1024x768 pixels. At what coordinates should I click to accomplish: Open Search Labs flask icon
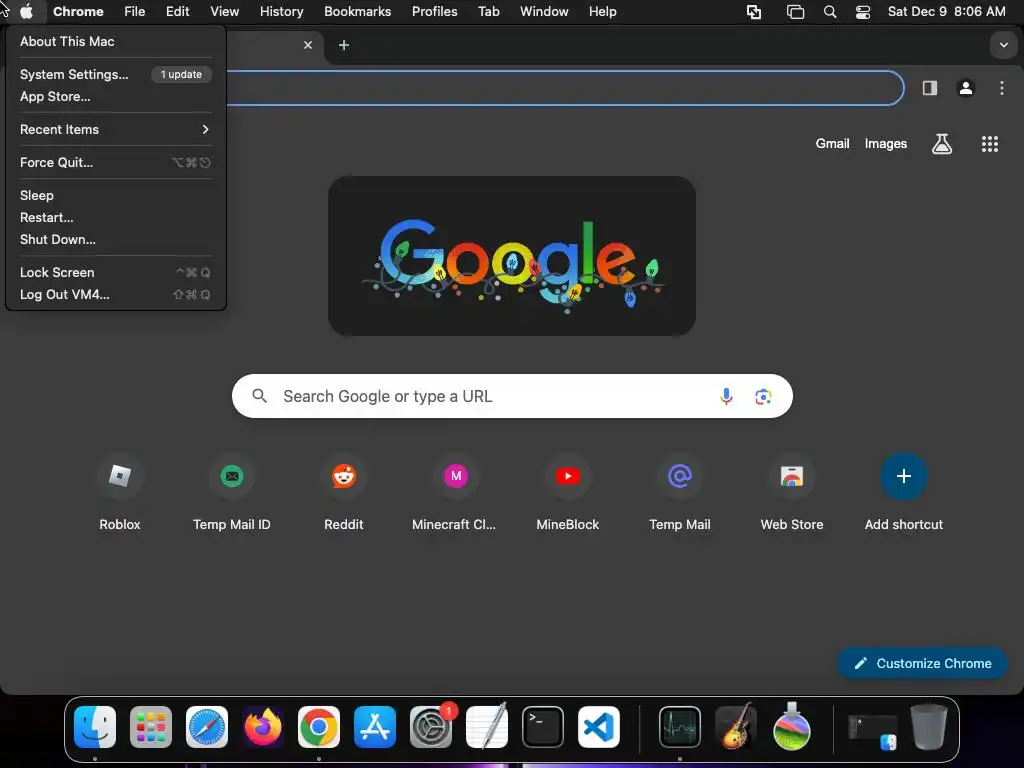click(x=942, y=144)
